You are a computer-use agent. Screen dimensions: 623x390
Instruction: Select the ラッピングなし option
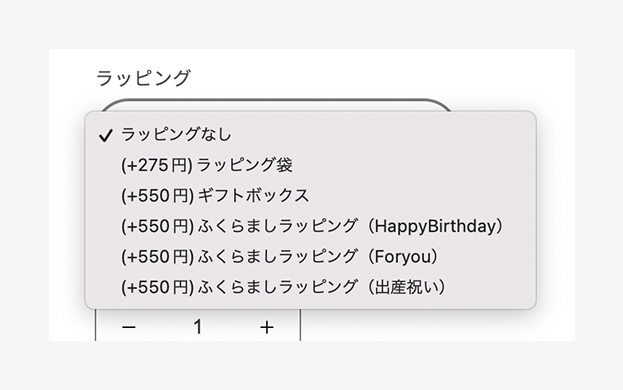click(311, 135)
